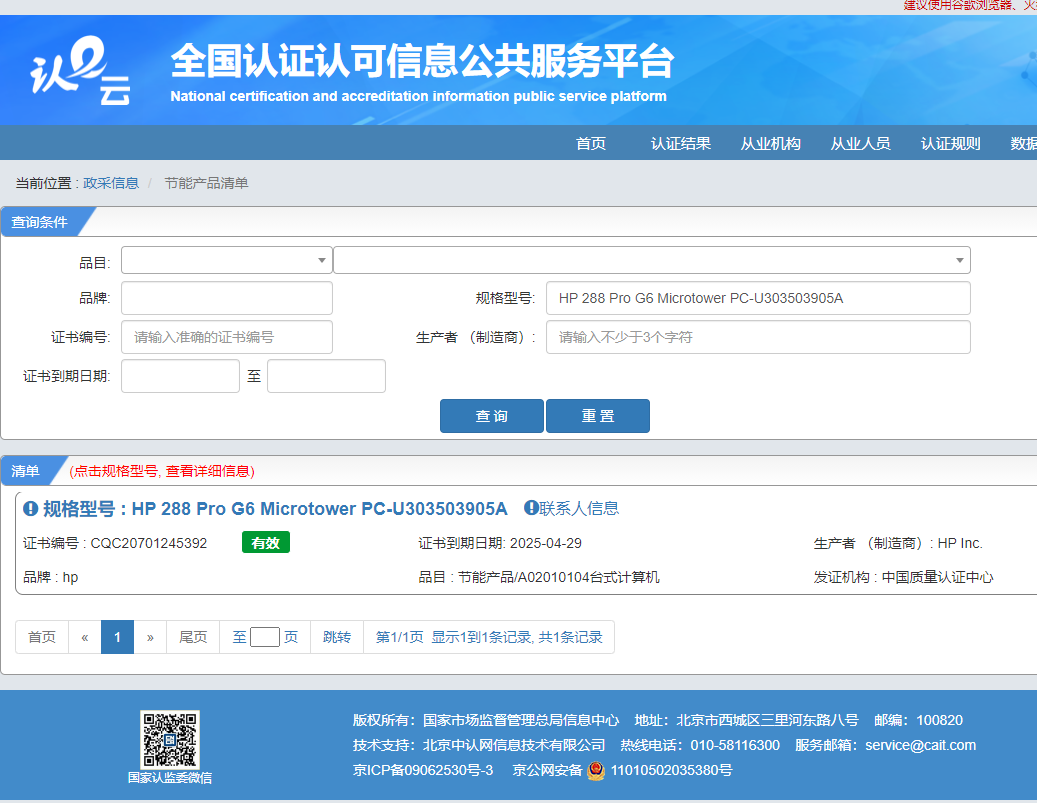Screen dimensions: 1037x803
Task: Click the 国家认监委微信 QR code
Action: pos(169,740)
